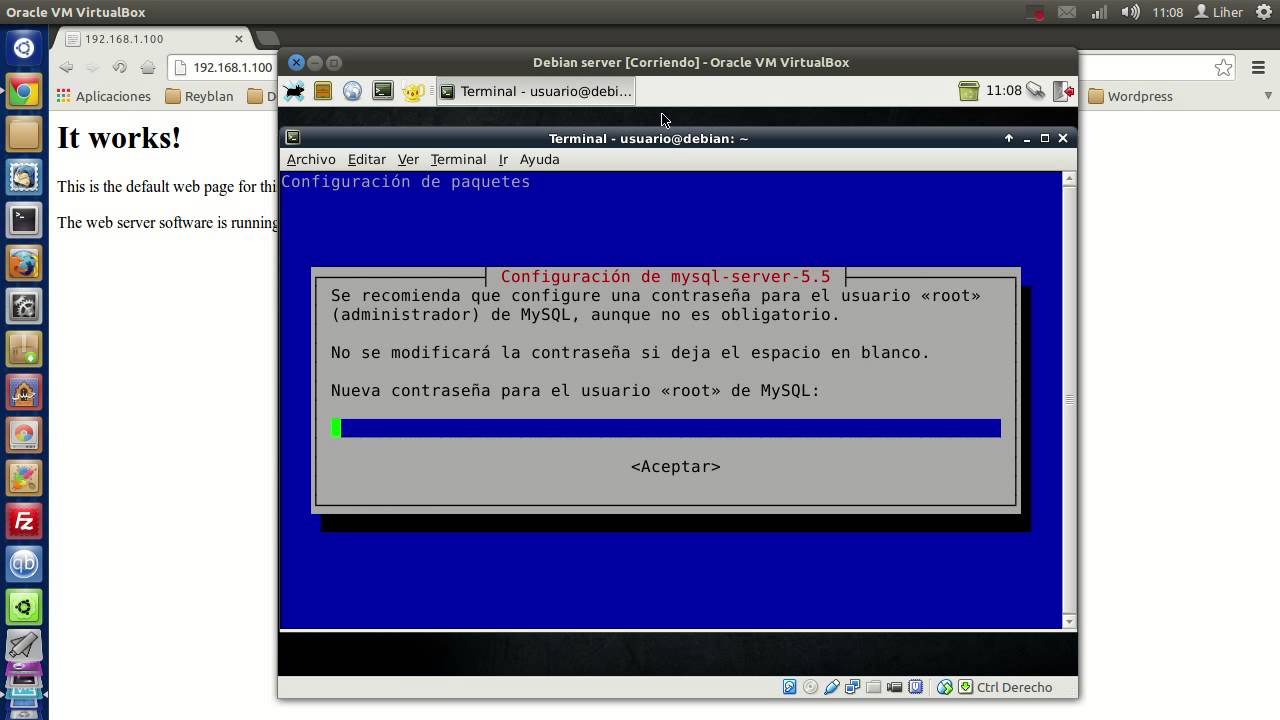This screenshot has height=720, width=1280.
Task: Click the shared folders icon in VirtualBox status bar
Action: point(874,687)
